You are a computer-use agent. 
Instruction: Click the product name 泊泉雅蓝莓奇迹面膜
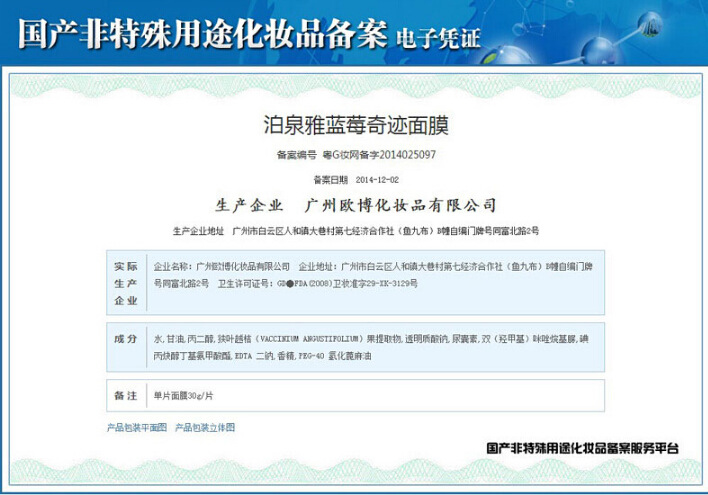(355, 125)
